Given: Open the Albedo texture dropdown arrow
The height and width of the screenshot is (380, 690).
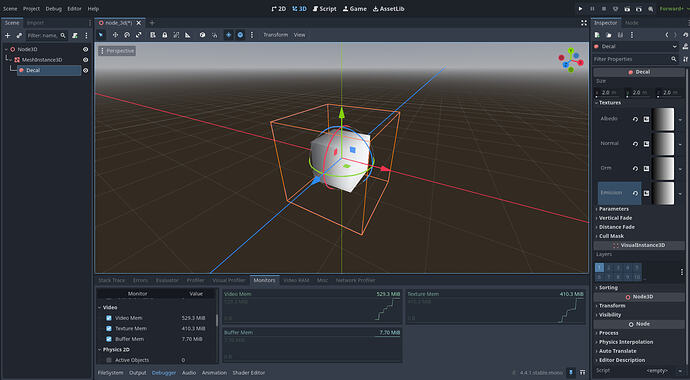Looking at the screenshot, I should pos(680,120).
